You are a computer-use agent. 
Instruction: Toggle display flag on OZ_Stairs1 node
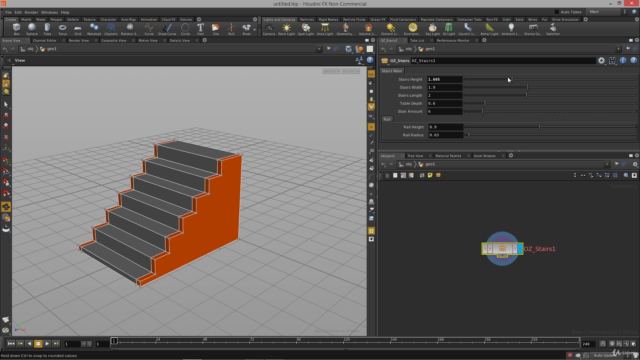click(520, 249)
